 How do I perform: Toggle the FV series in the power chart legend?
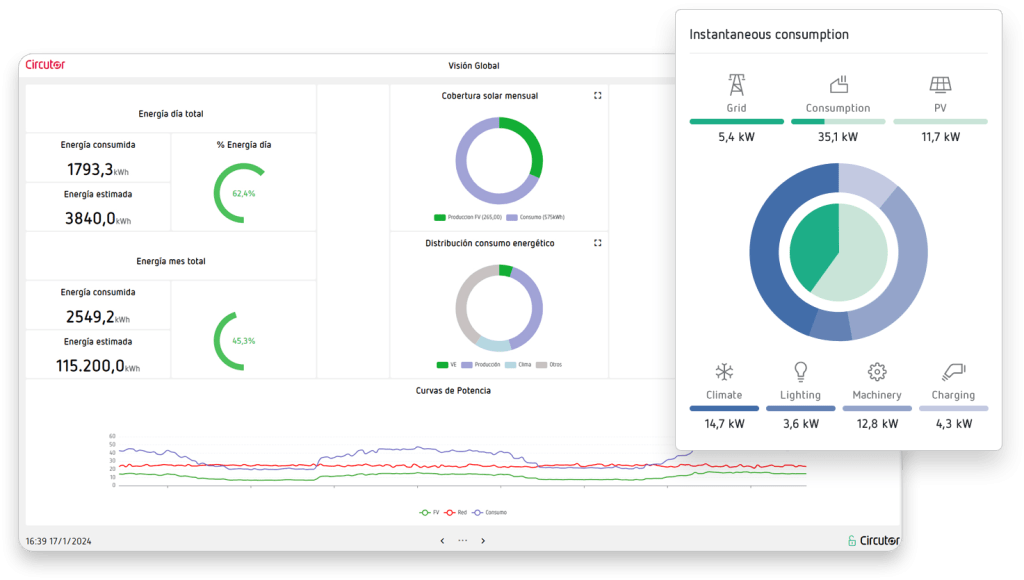pos(429,510)
